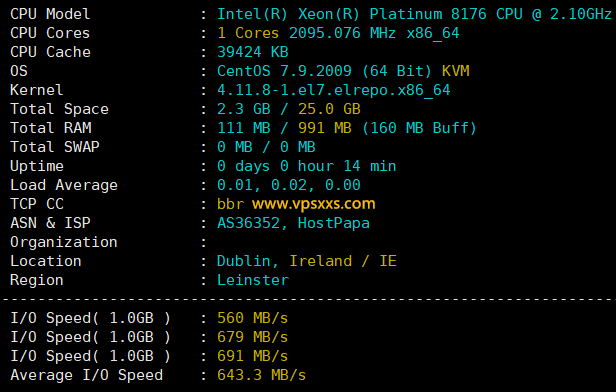This screenshot has width=616, height=392.
Task: Select "CentOS 7.9.2009 (64 Bit)" text
Action: click(x=324, y=71)
